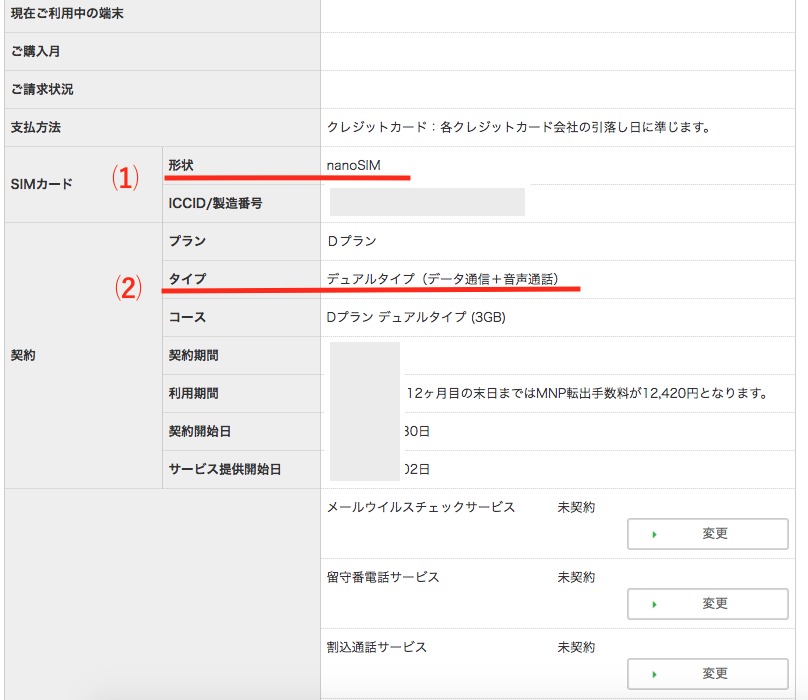This screenshot has width=808, height=700.
Task: Click the red (1) annotation marker
Action: click(124, 178)
